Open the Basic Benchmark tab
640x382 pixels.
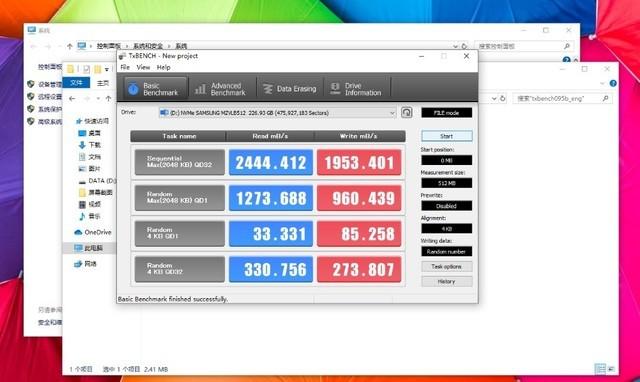point(155,89)
